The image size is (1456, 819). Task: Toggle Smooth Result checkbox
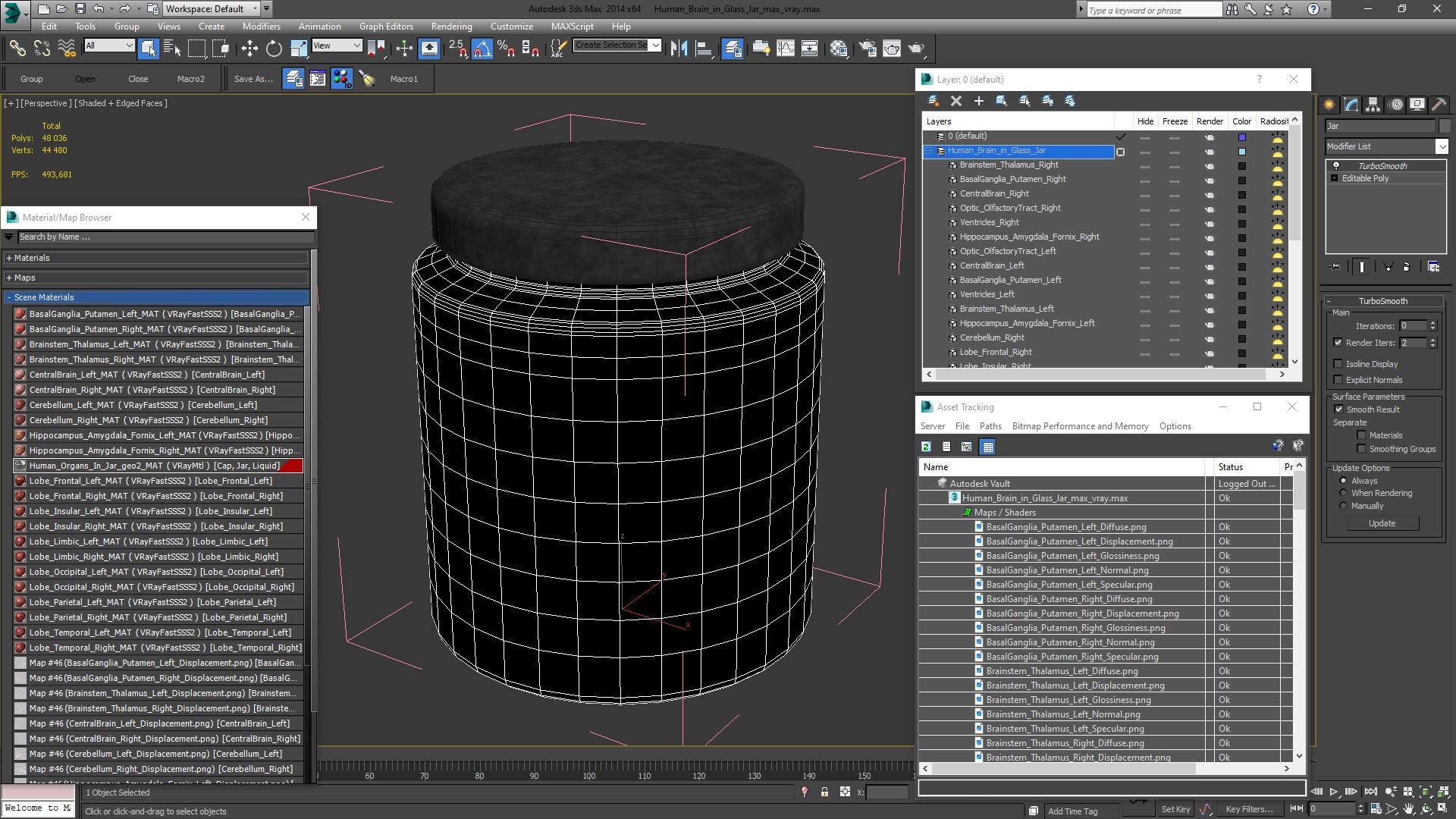tap(1338, 409)
